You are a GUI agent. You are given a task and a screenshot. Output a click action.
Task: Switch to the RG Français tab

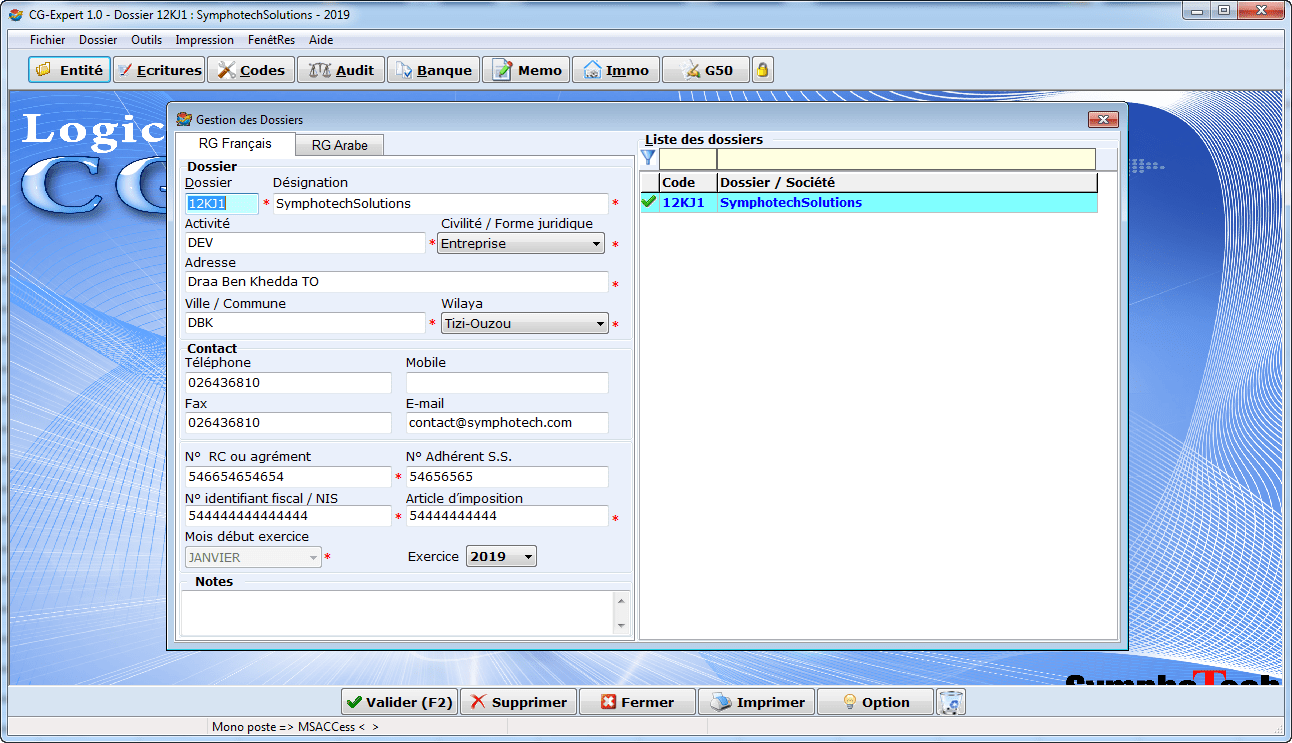[235, 144]
